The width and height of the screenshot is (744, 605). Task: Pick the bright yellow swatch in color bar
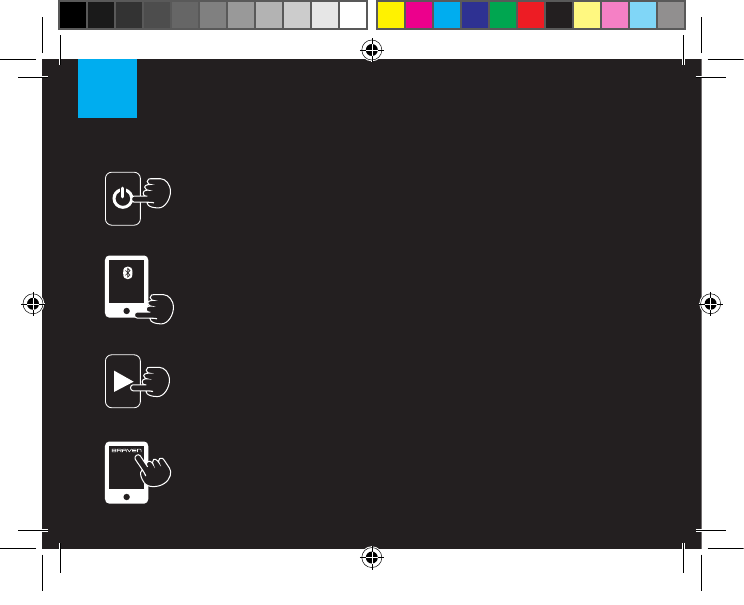click(391, 15)
